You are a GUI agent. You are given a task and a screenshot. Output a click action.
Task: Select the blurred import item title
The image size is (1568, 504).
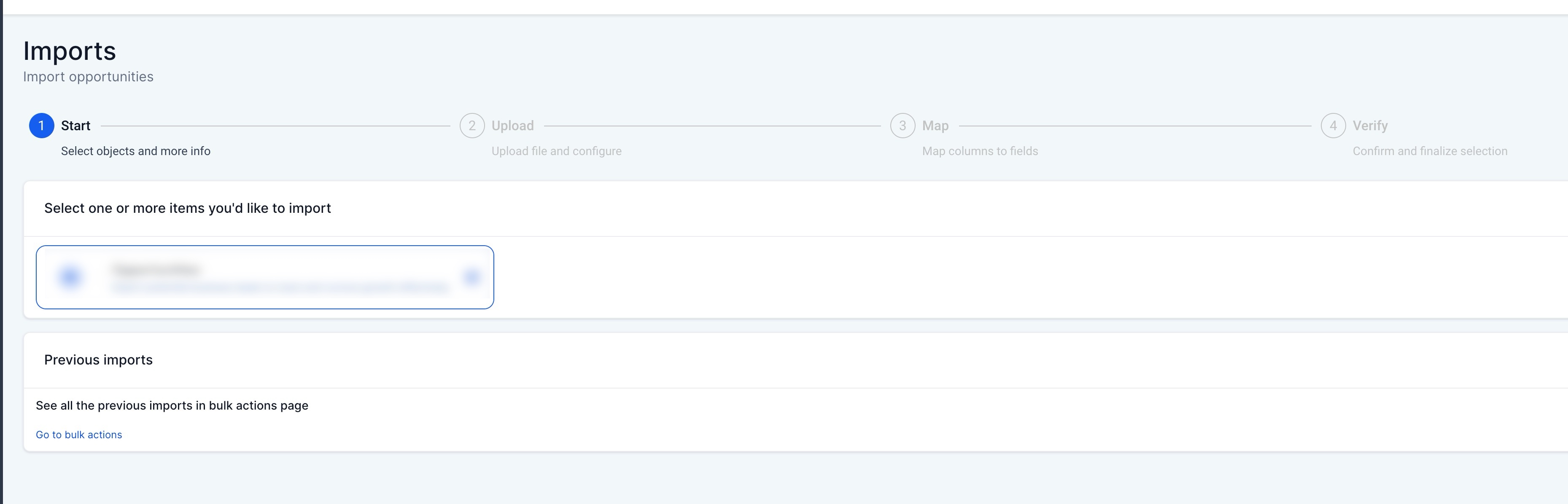coord(156,269)
